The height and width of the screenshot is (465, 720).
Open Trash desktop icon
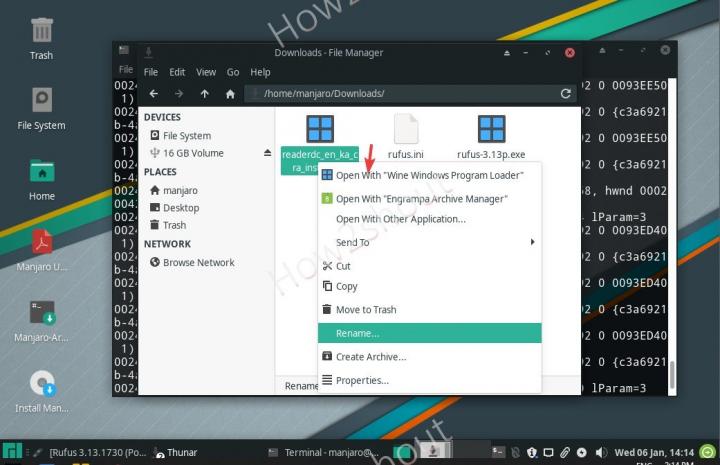point(41,35)
